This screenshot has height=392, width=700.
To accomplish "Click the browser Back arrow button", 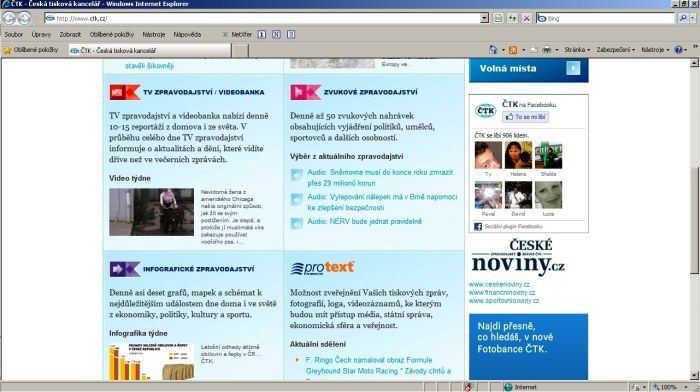I will click(x=9, y=18).
